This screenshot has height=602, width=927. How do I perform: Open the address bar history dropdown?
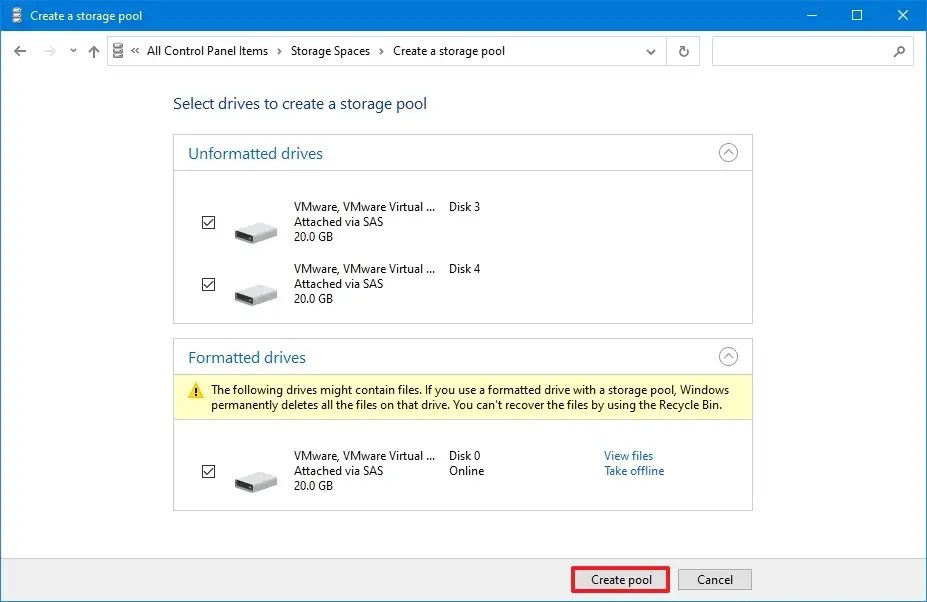pyautogui.click(x=651, y=51)
